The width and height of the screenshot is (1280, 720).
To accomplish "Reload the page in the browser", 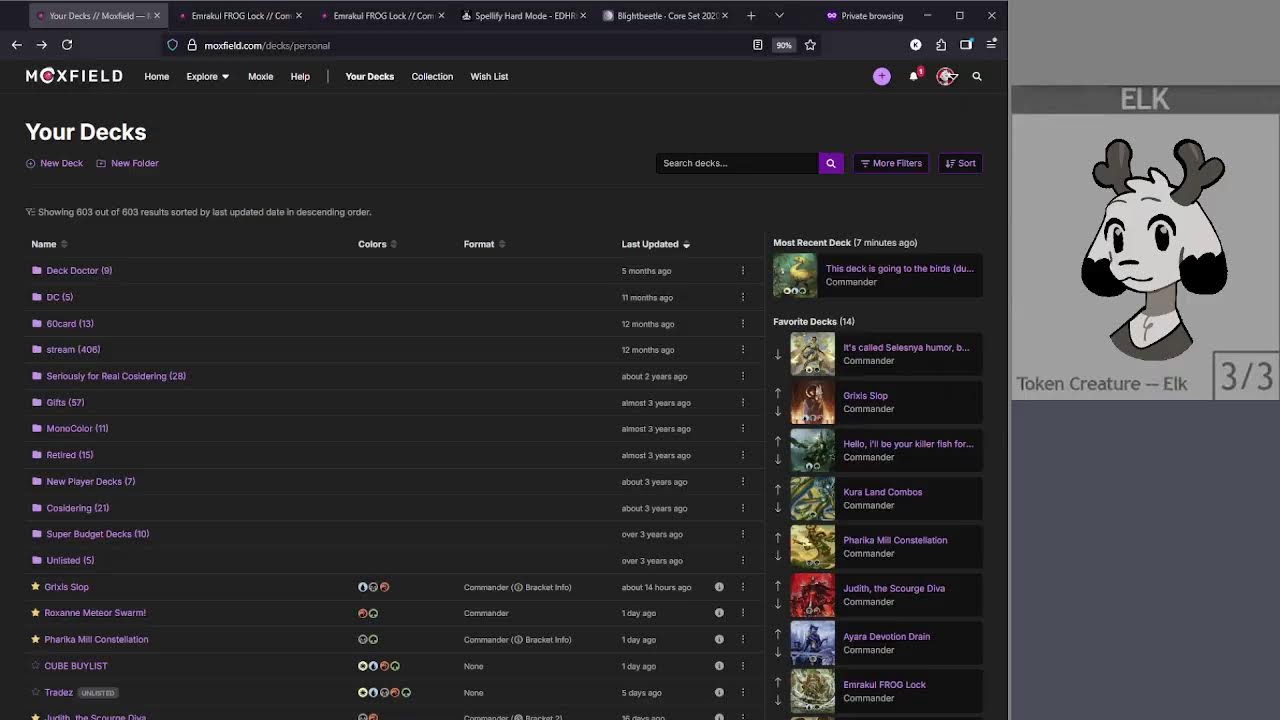I will pos(67,45).
